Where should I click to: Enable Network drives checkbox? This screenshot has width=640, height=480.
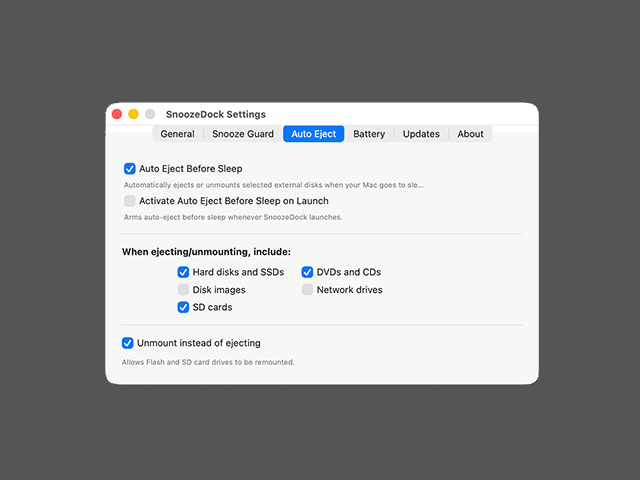click(x=307, y=289)
